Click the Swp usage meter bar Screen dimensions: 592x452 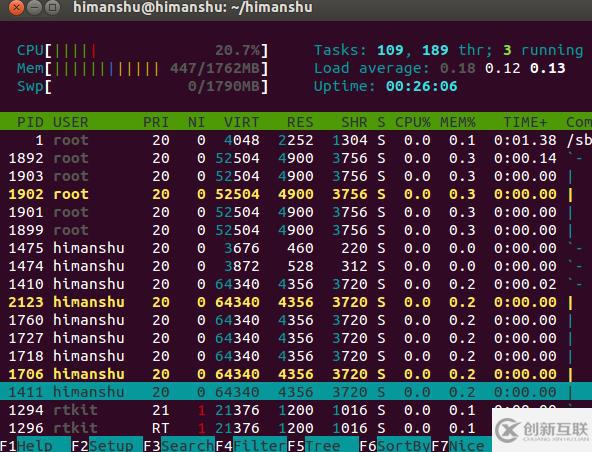click(x=142, y=86)
